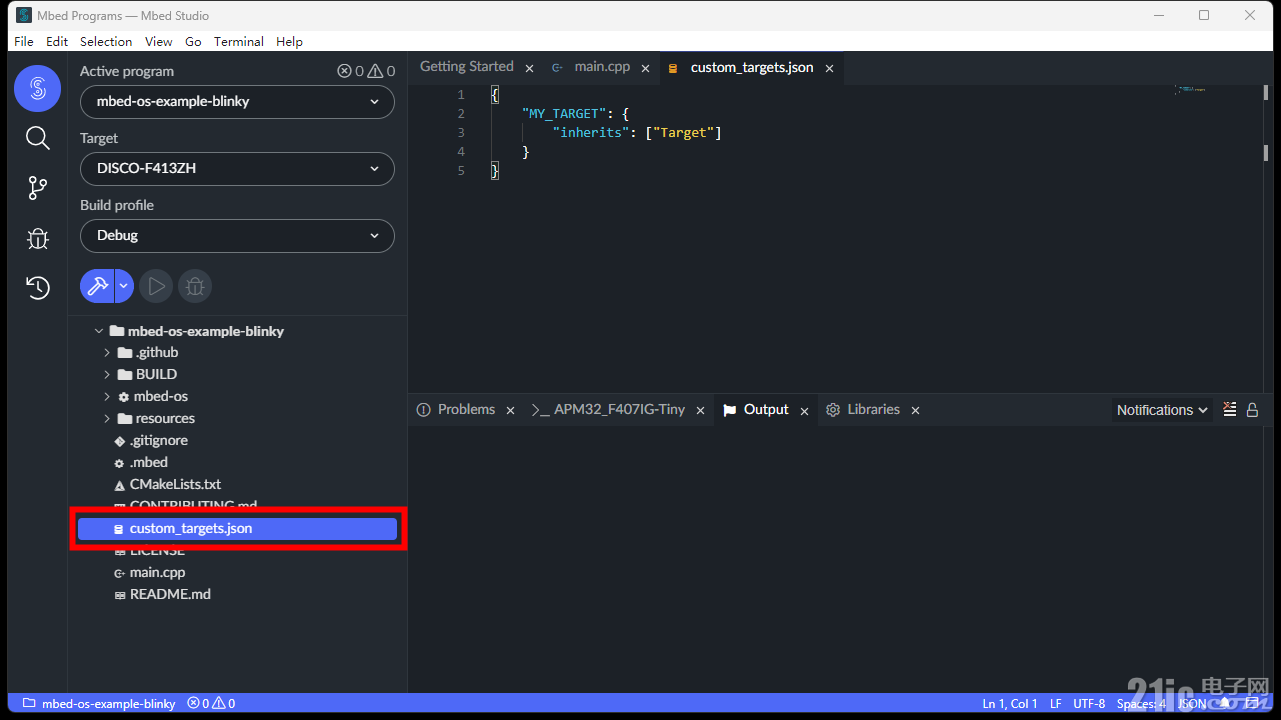The width and height of the screenshot is (1281, 720).
Task: Select custom_targets.json in the file tree
Action: pyautogui.click(x=237, y=528)
